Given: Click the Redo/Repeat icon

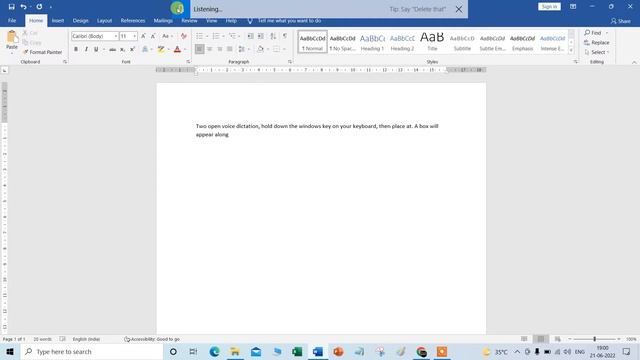Looking at the screenshot, I should click(39, 7).
